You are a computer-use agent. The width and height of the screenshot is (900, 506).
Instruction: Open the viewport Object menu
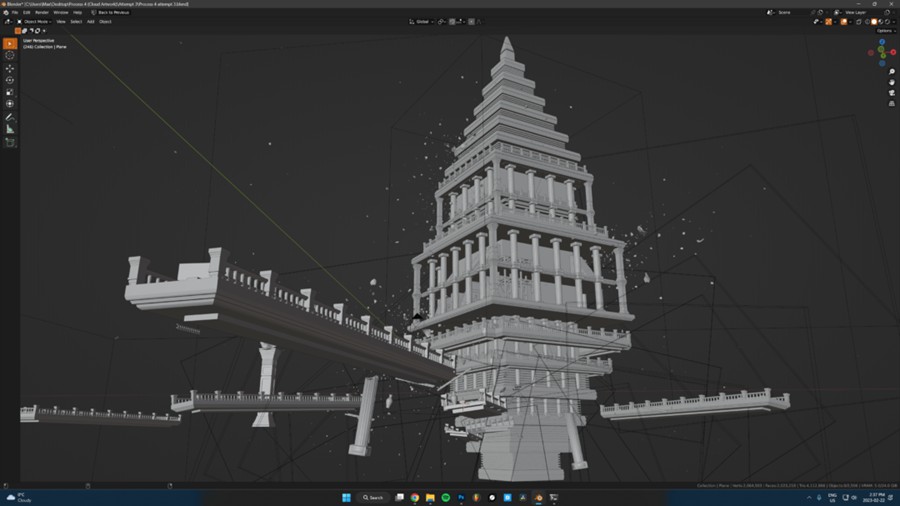coord(105,22)
